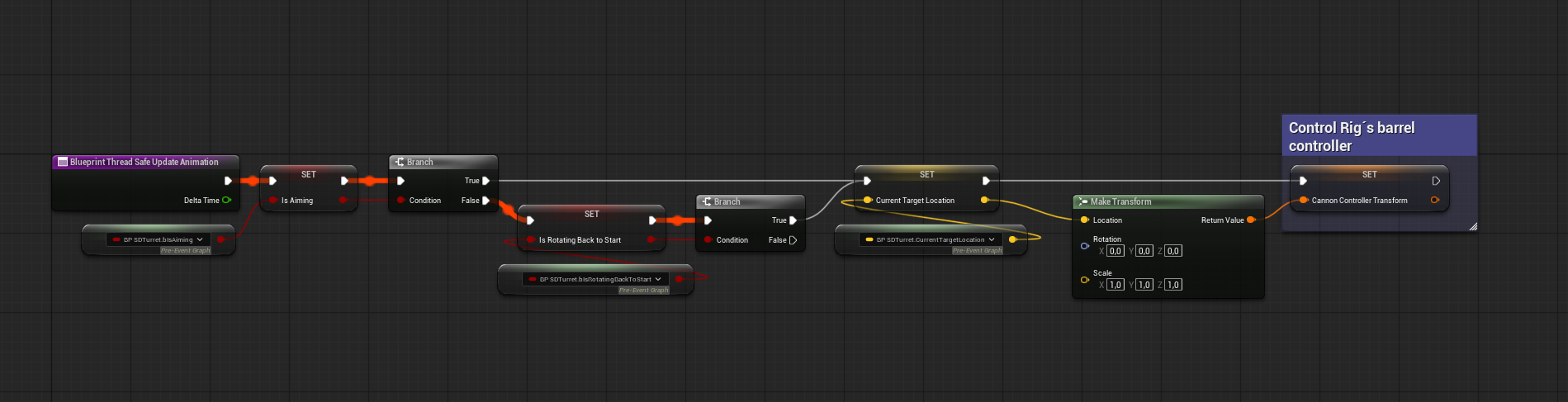1568x402 pixels.
Task: Click the Location input pin on Make Transform
Action: (1085, 220)
